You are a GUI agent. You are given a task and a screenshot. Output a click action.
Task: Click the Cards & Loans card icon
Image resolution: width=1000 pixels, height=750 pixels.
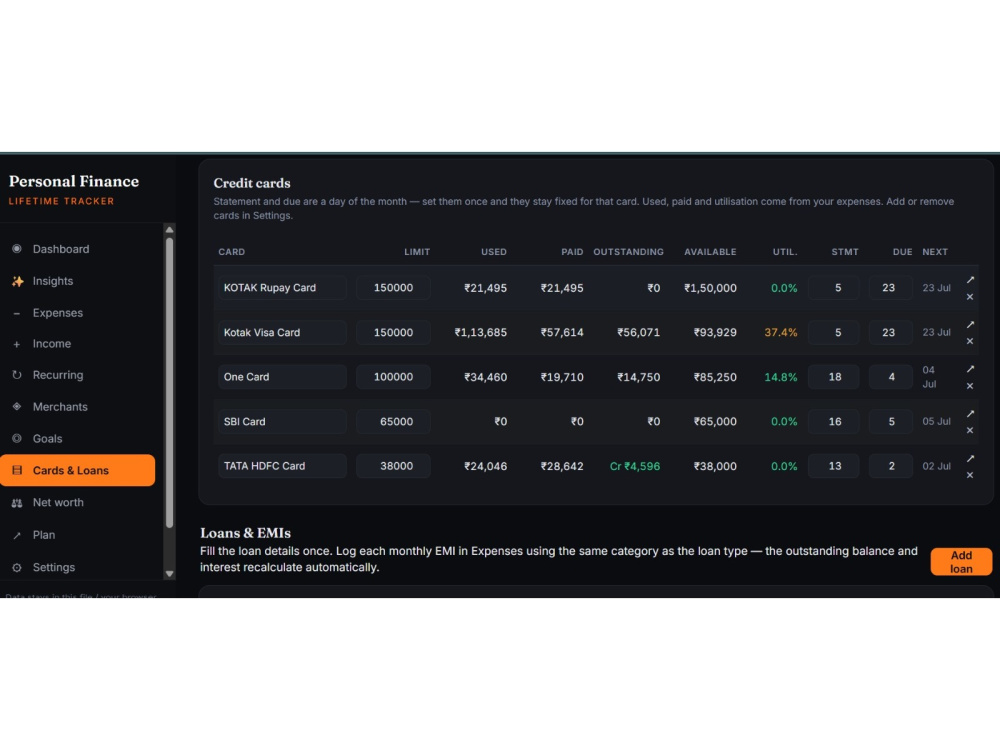pos(17,470)
